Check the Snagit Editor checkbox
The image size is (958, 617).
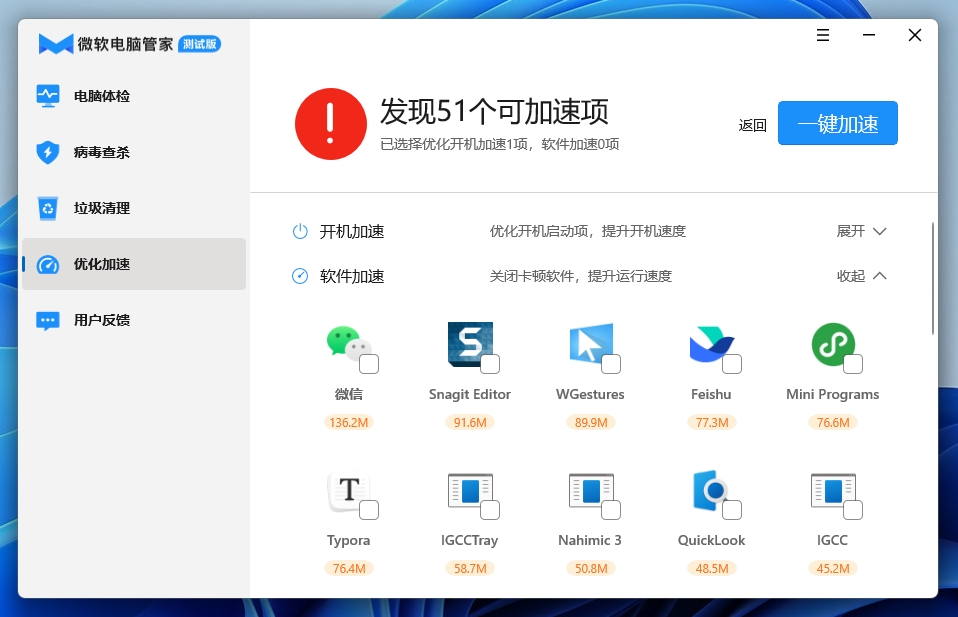490,364
